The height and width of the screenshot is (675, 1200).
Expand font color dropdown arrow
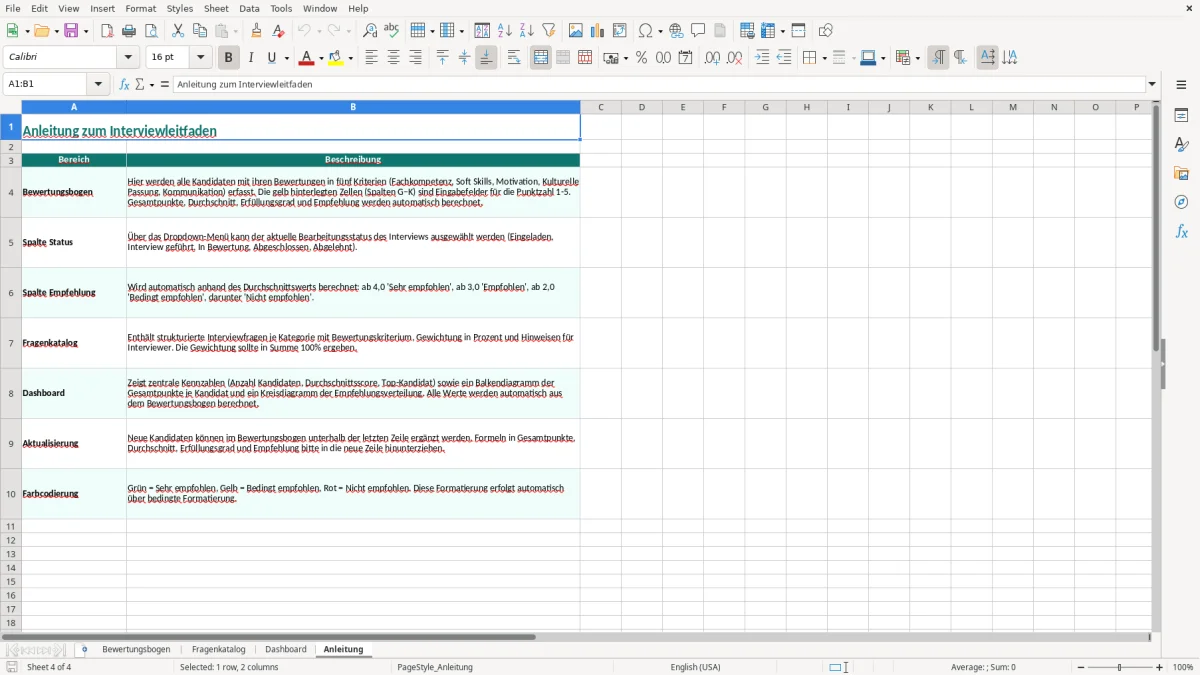(321, 58)
